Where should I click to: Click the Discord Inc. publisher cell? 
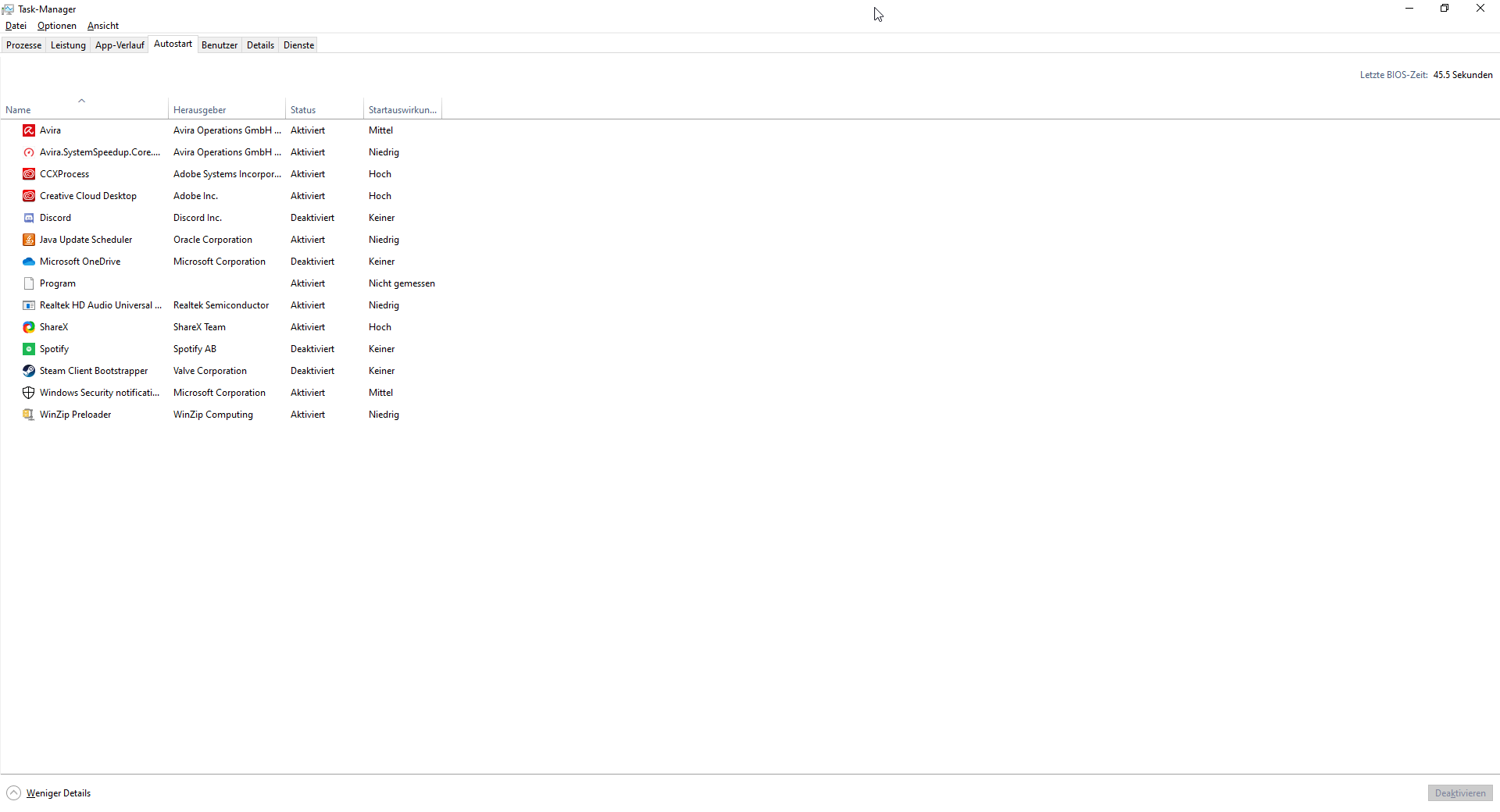click(198, 218)
